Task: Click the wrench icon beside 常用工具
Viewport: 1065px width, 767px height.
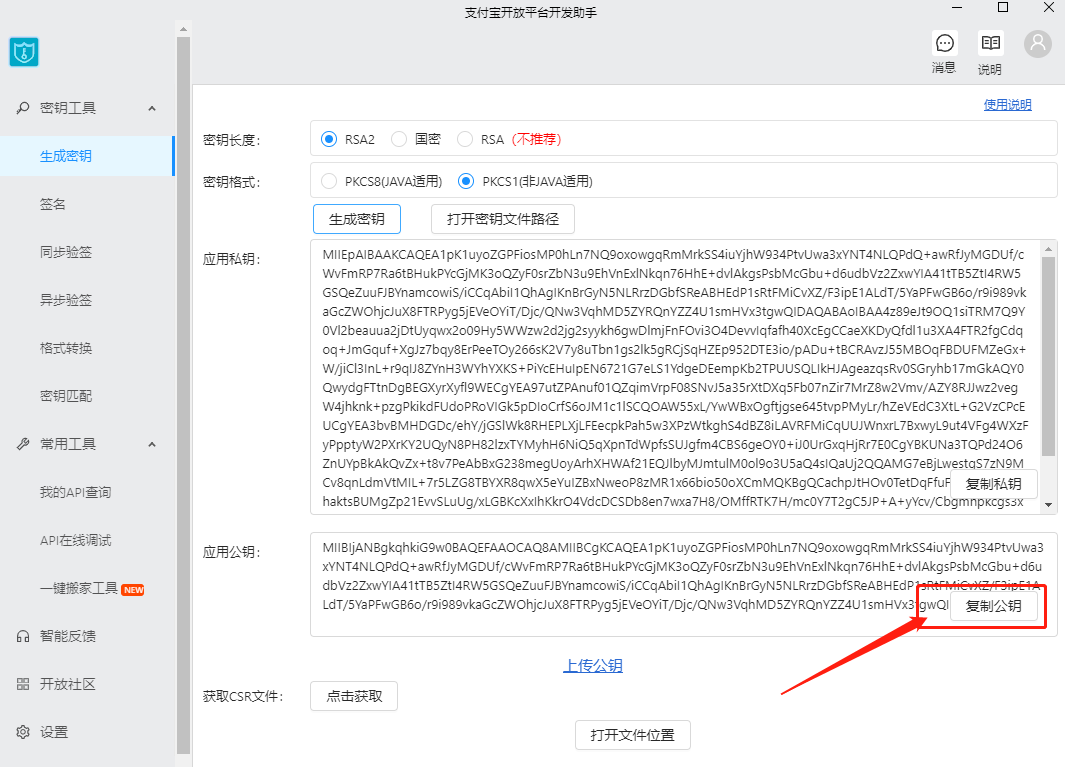Action: tap(22, 444)
